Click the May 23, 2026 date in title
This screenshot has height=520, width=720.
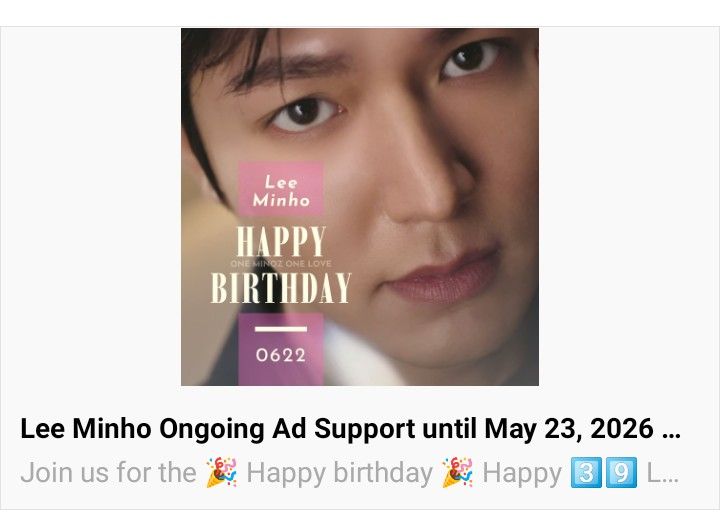click(x=568, y=429)
